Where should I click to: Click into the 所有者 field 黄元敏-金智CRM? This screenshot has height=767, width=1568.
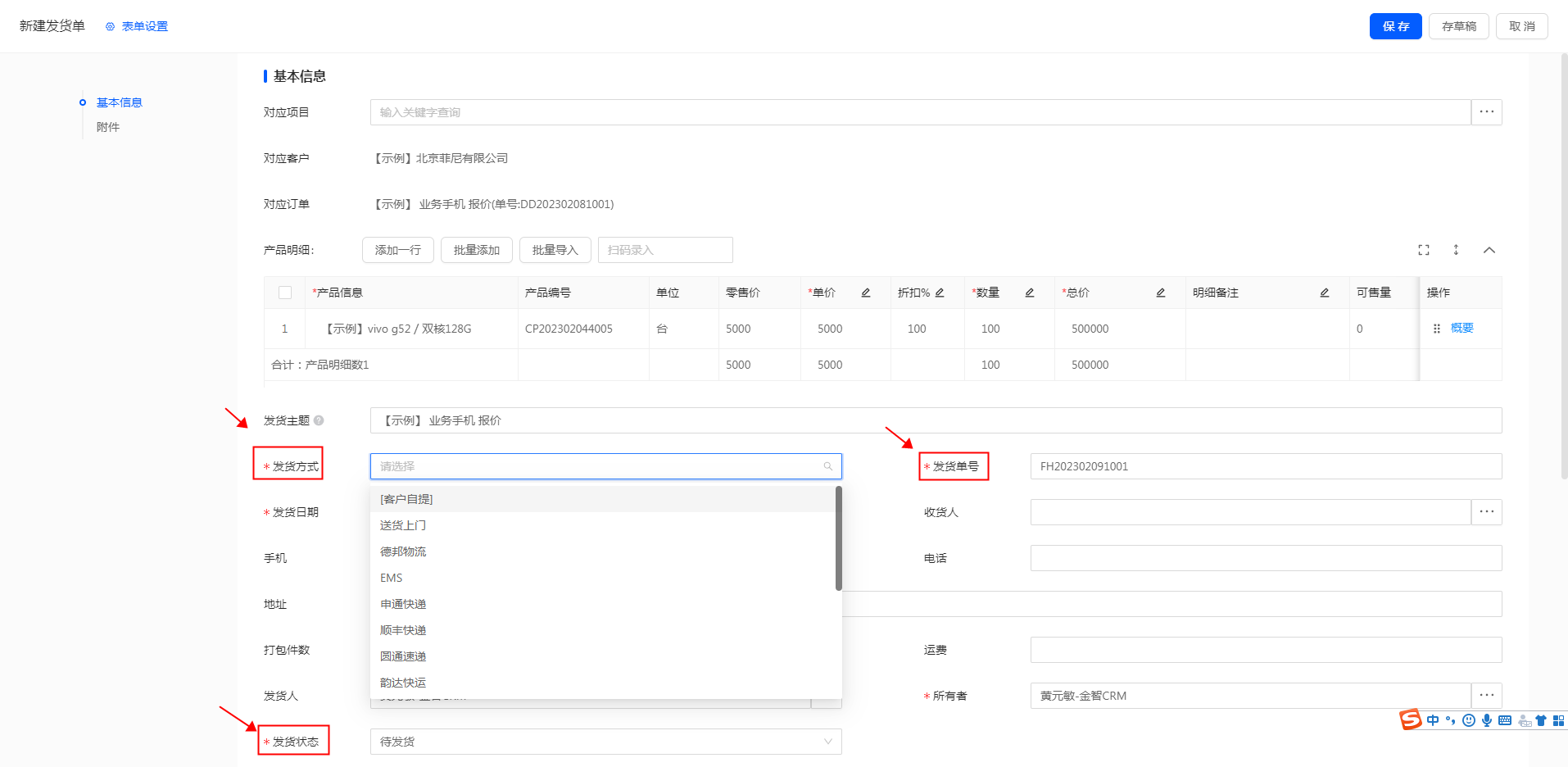coord(1250,696)
